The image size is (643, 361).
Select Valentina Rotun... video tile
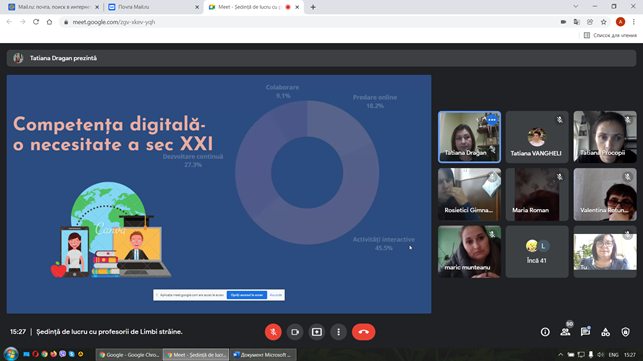coord(605,194)
